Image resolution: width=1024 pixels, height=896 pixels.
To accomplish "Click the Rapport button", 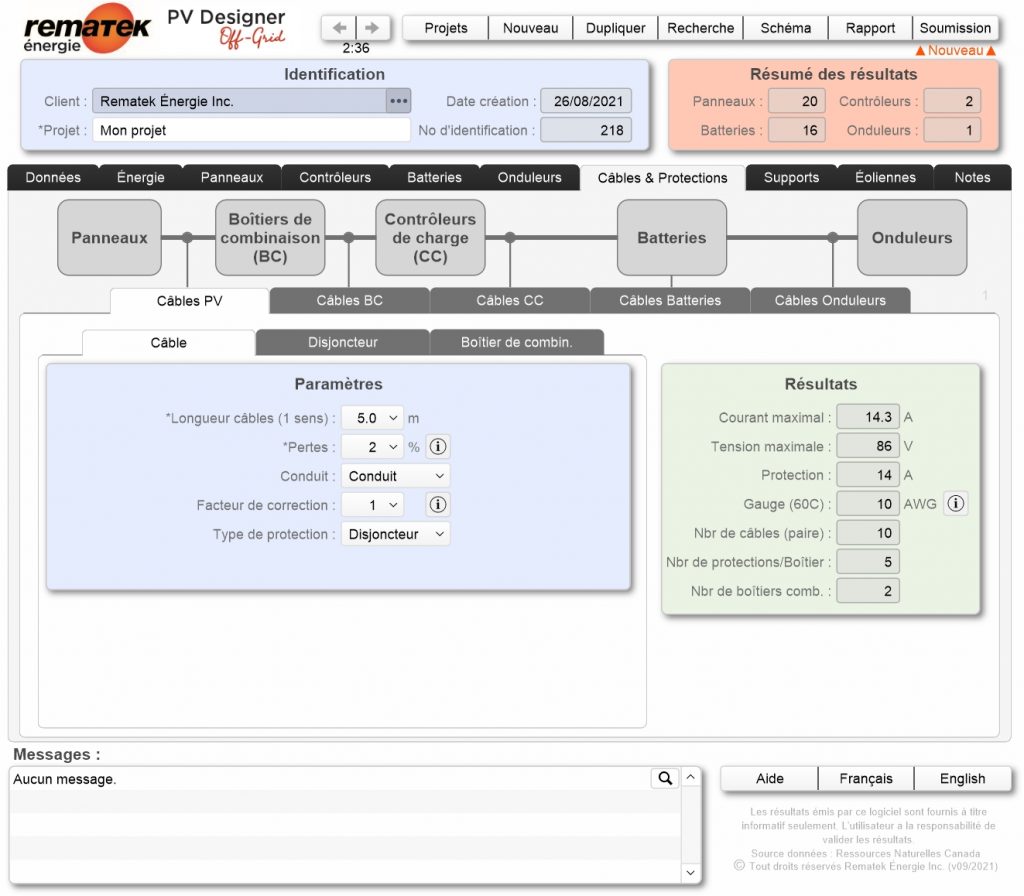I will pyautogui.click(x=870, y=28).
